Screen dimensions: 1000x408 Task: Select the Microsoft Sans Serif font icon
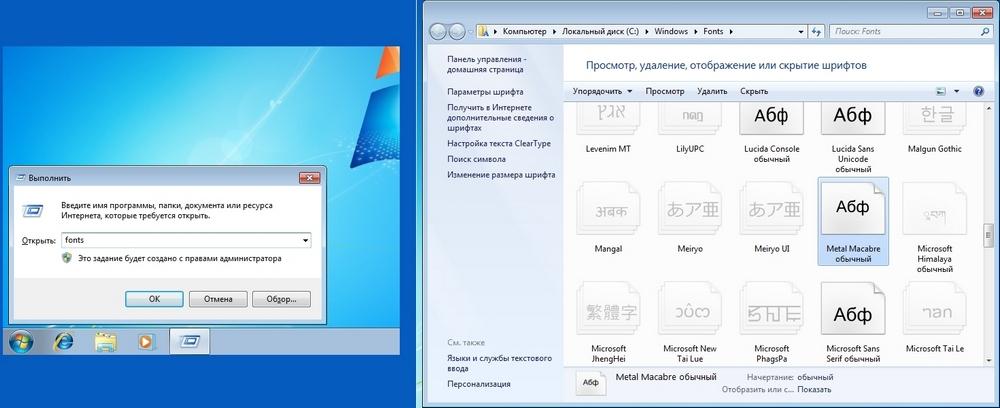point(853,309)
